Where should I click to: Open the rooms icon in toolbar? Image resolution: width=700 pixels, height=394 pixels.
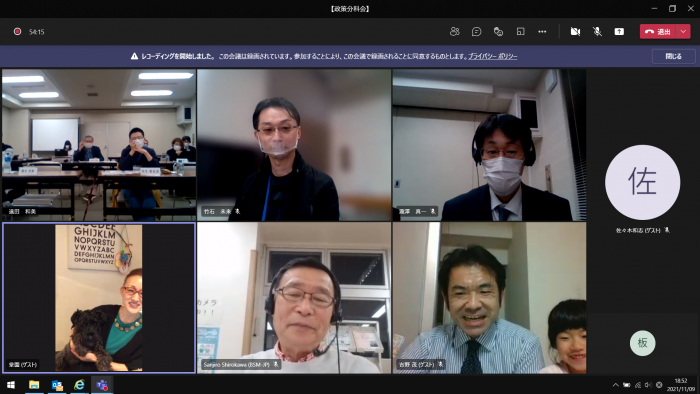tap(520, 32)
